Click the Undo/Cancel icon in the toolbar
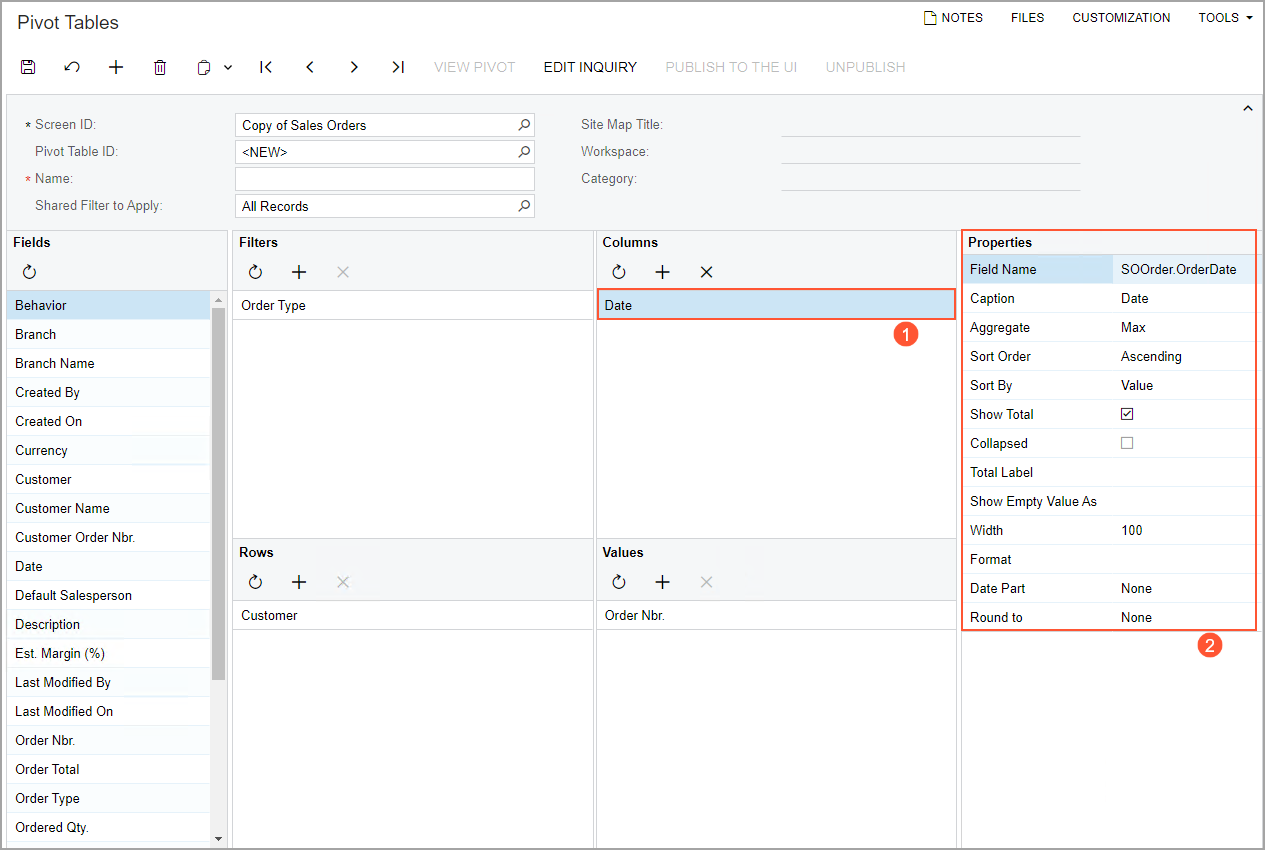This screenshot has width=1265, height=850. [72, 67]
